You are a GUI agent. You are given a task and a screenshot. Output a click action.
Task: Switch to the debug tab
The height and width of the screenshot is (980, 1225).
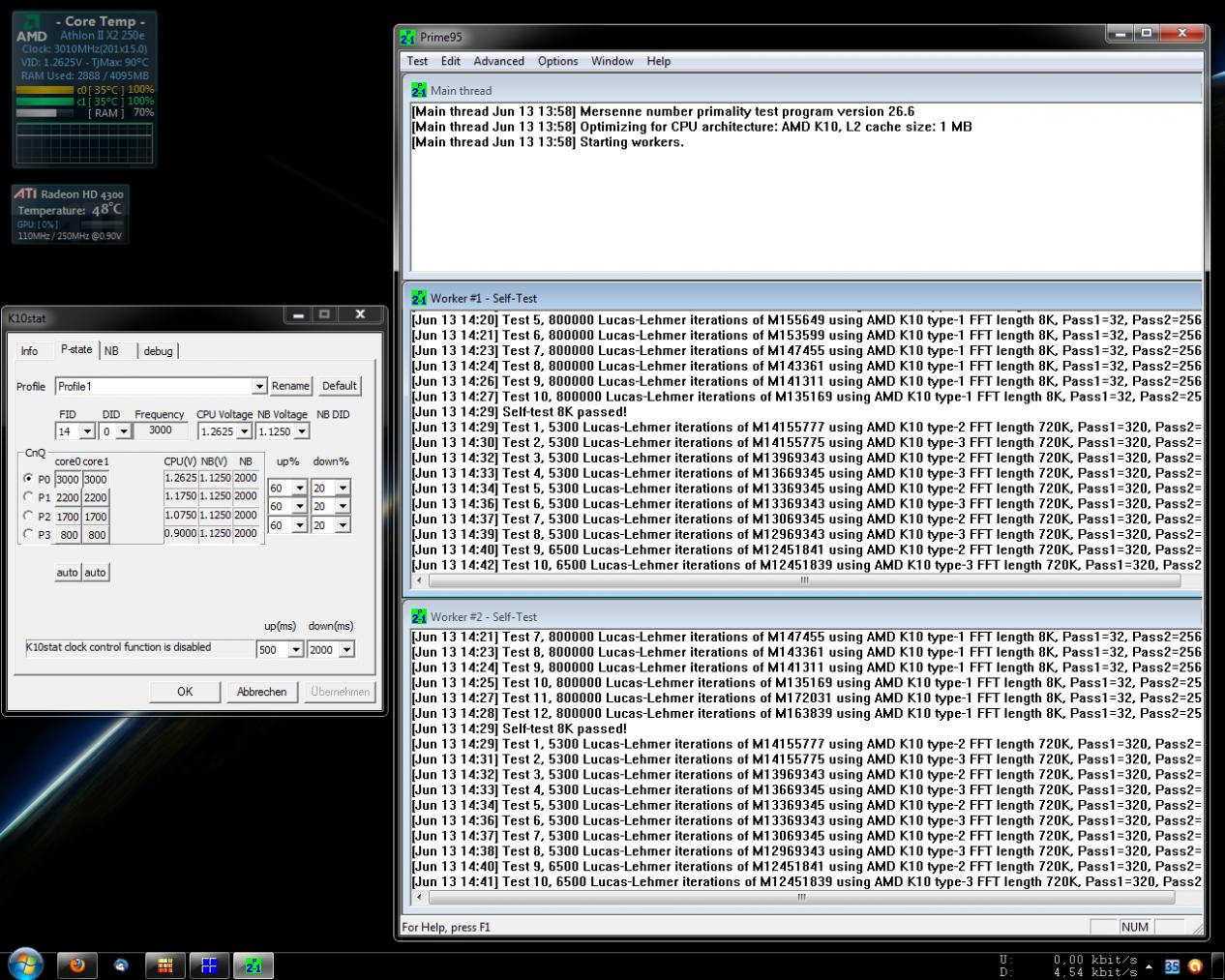(x=159, y=351)
